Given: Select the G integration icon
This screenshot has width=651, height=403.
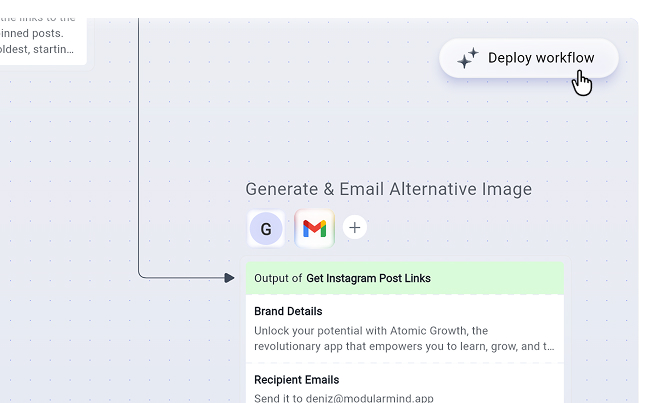Looking at the screenshot, I should coord(266,228).
